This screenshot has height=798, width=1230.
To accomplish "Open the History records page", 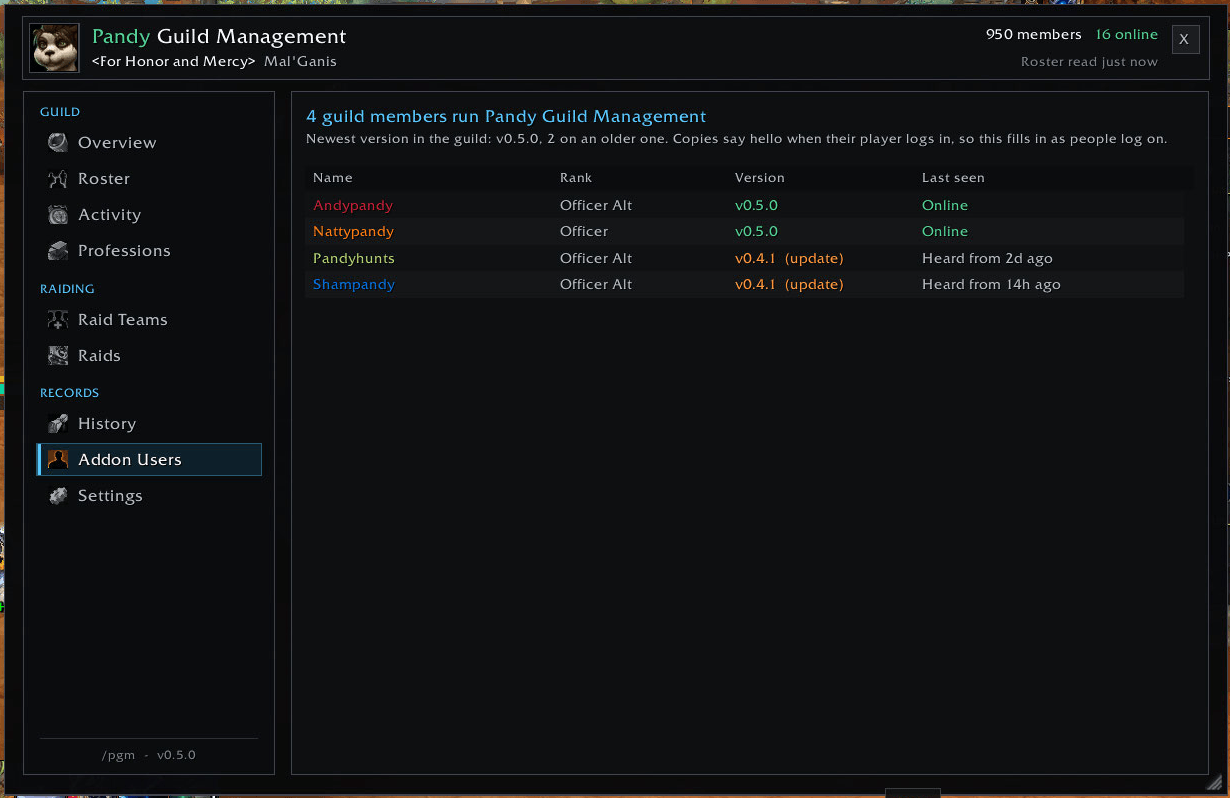I will 149,423.
